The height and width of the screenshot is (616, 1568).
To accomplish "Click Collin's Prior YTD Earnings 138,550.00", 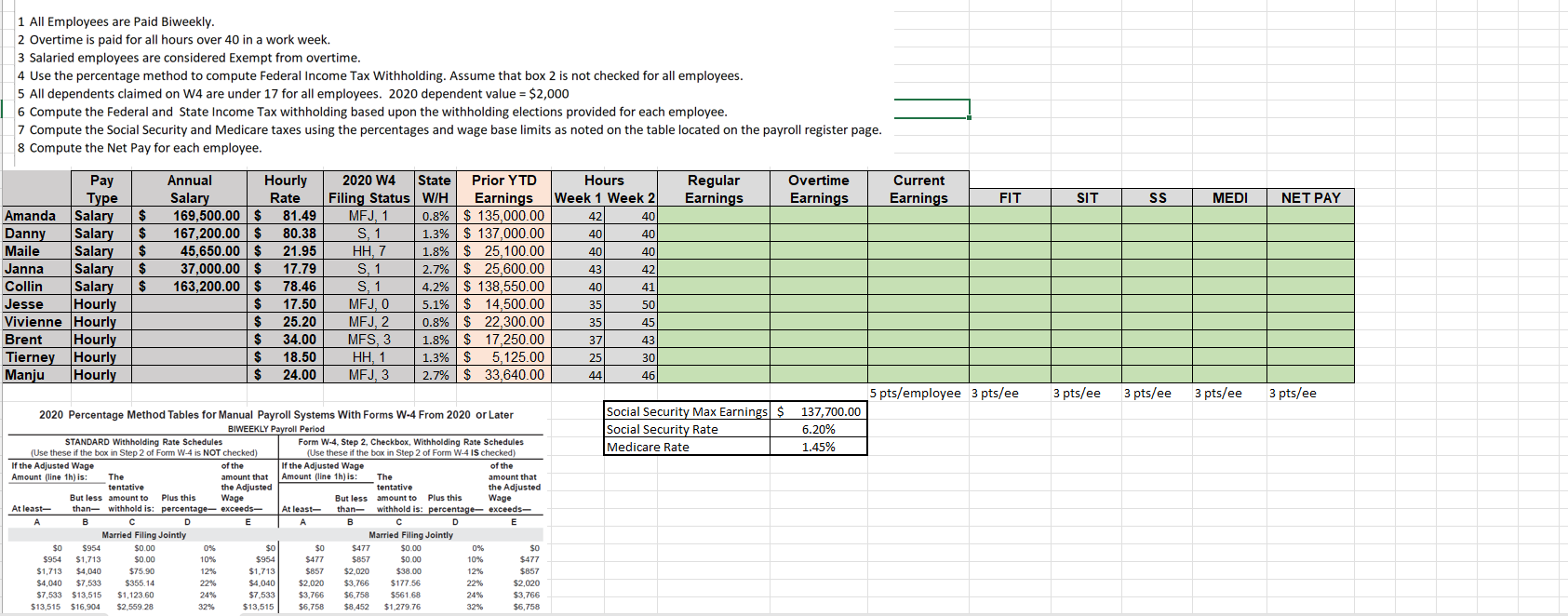I will click(503, 287).
